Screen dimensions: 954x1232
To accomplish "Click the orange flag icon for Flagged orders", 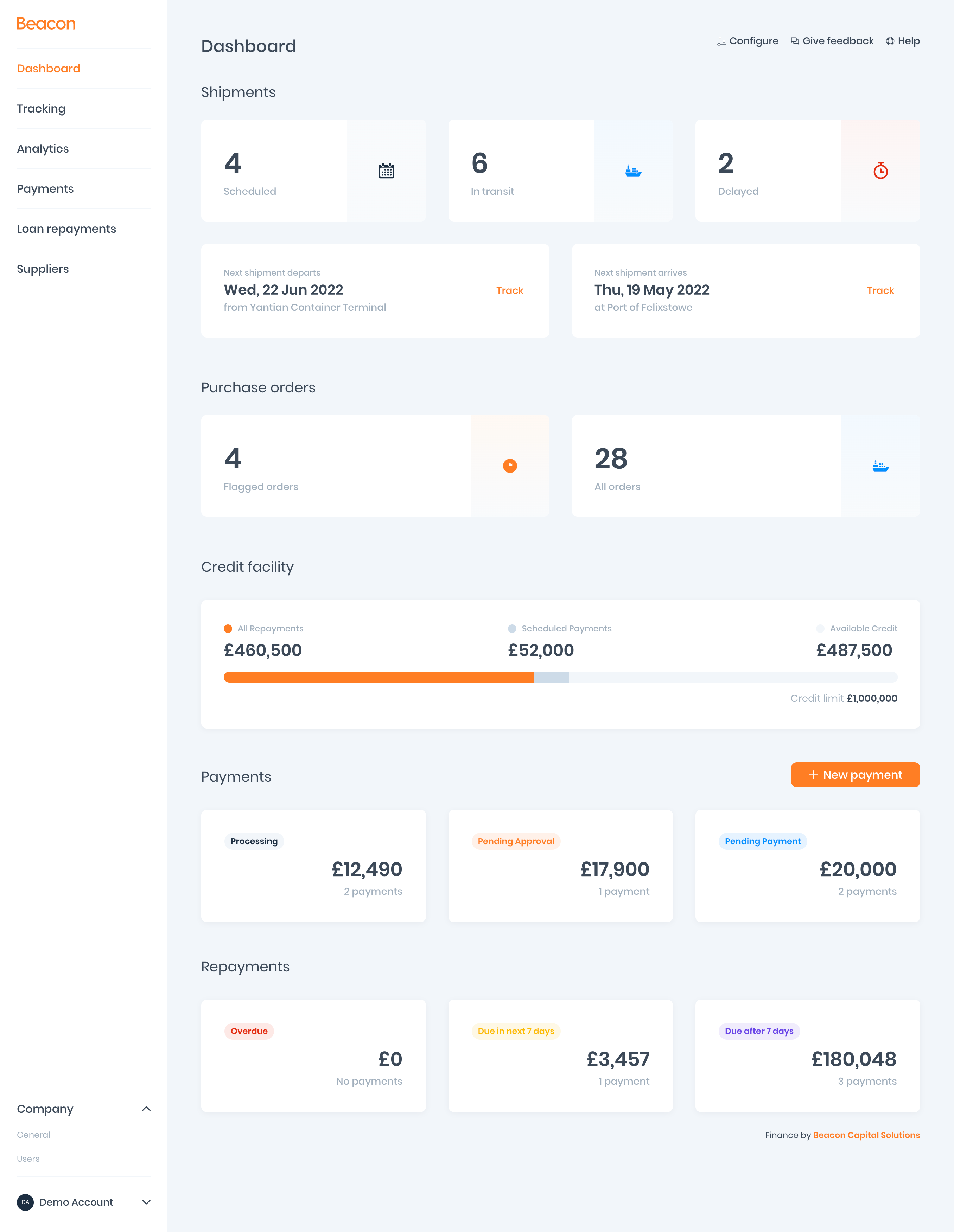I will tap(510, 466).
